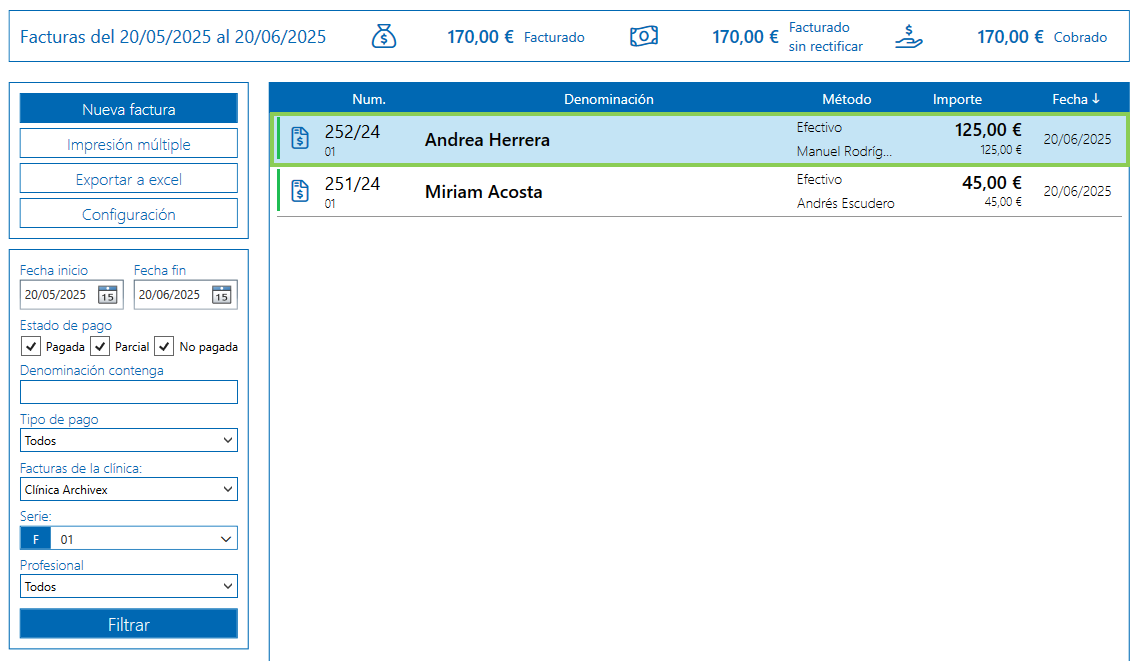Click invoice document icon for 251/24
The height and width of the screenshot is (661, 1143).
(300, 191)
